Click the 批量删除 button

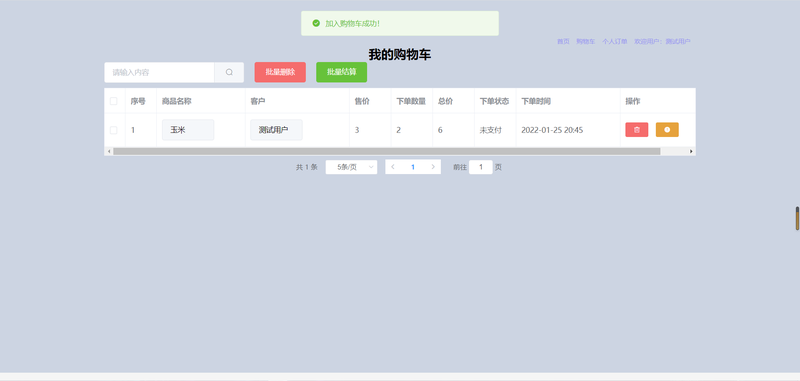point(280,72)
